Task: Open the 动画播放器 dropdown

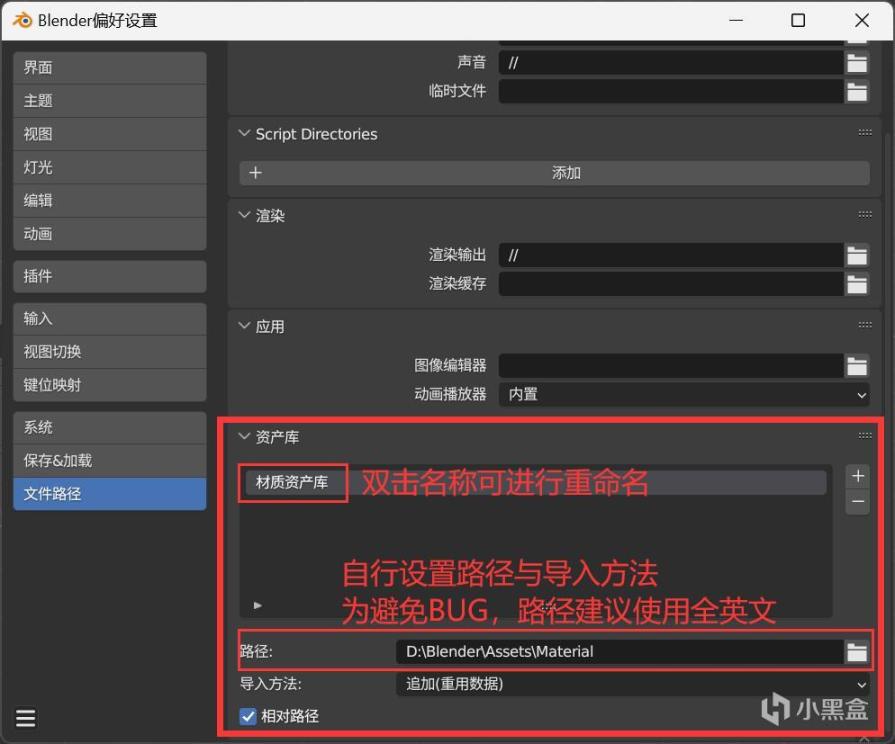Action: (684, 395)
